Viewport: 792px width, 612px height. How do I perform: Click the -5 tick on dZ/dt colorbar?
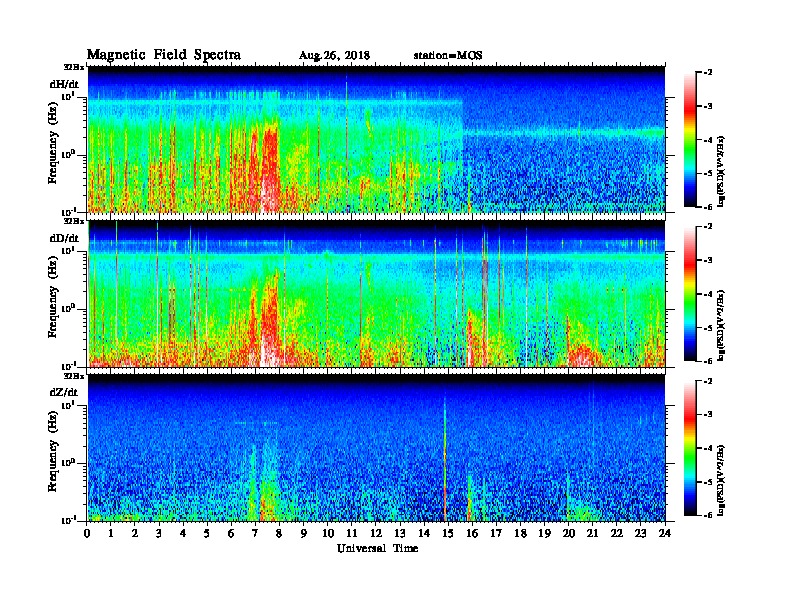(x=708, y=482)
